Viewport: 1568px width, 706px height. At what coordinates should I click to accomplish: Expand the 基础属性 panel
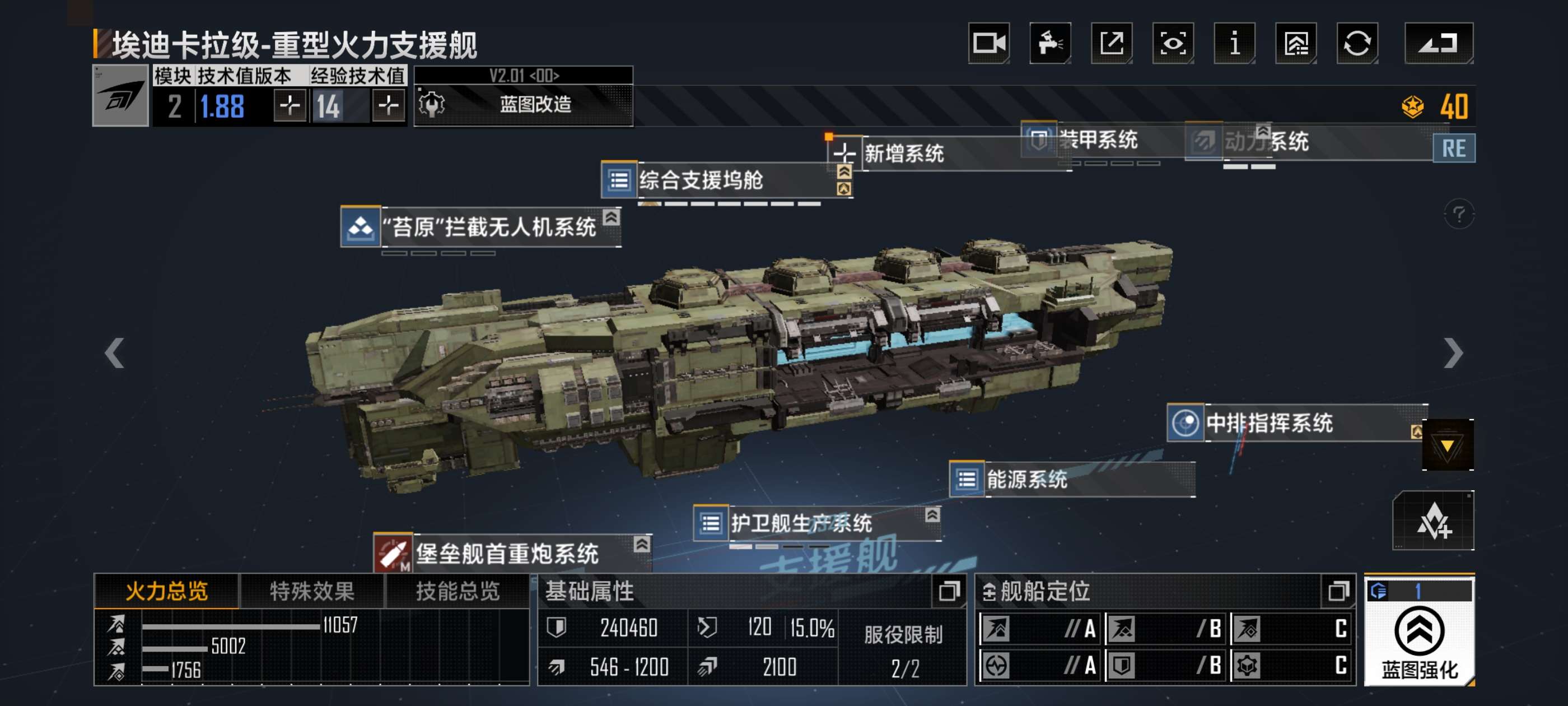948,591
